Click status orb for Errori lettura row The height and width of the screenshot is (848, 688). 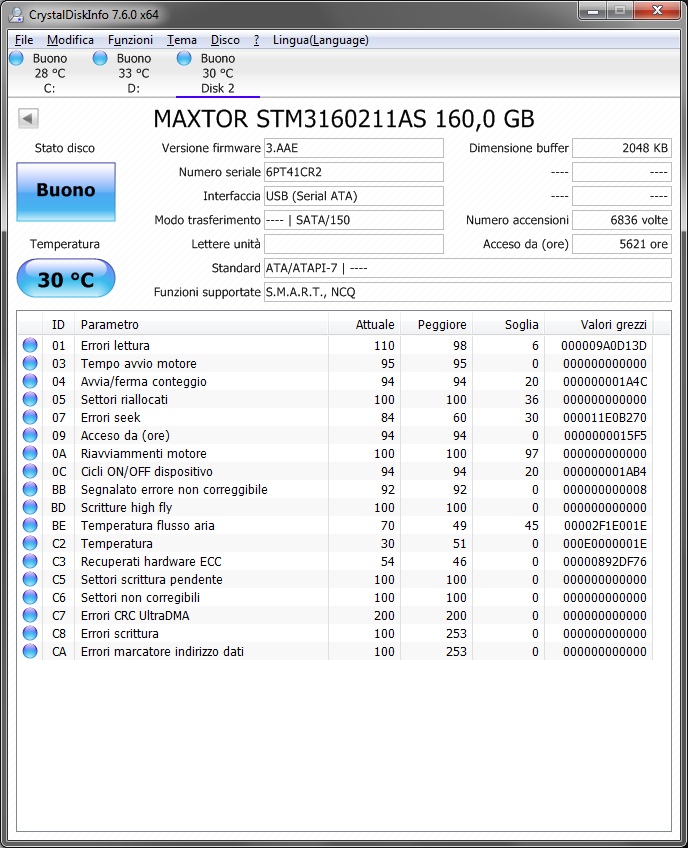tap(30, 346)
